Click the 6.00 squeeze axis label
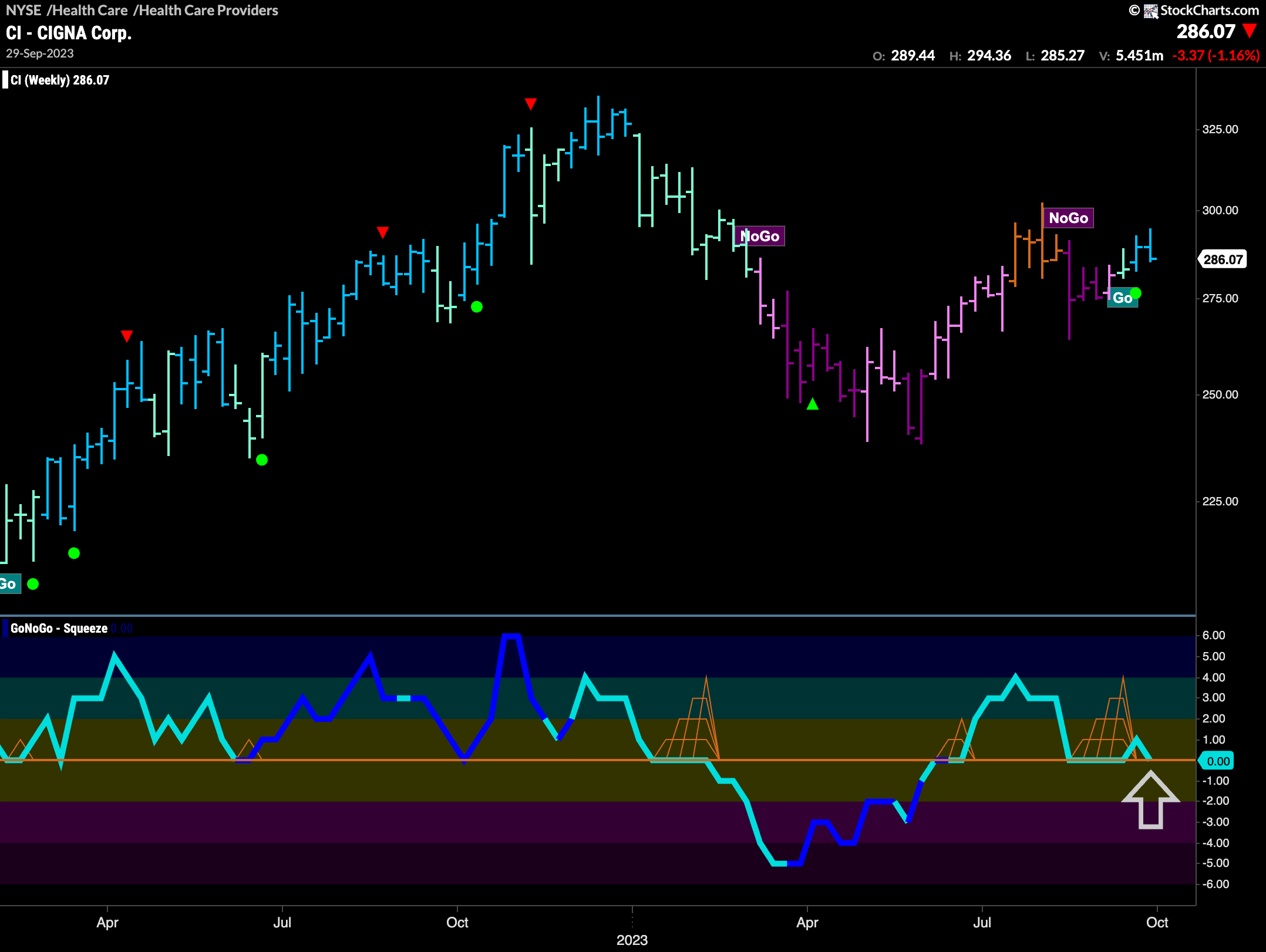Image resolution: width=1266 pixels, height=952 pixels. (1214, 636)
